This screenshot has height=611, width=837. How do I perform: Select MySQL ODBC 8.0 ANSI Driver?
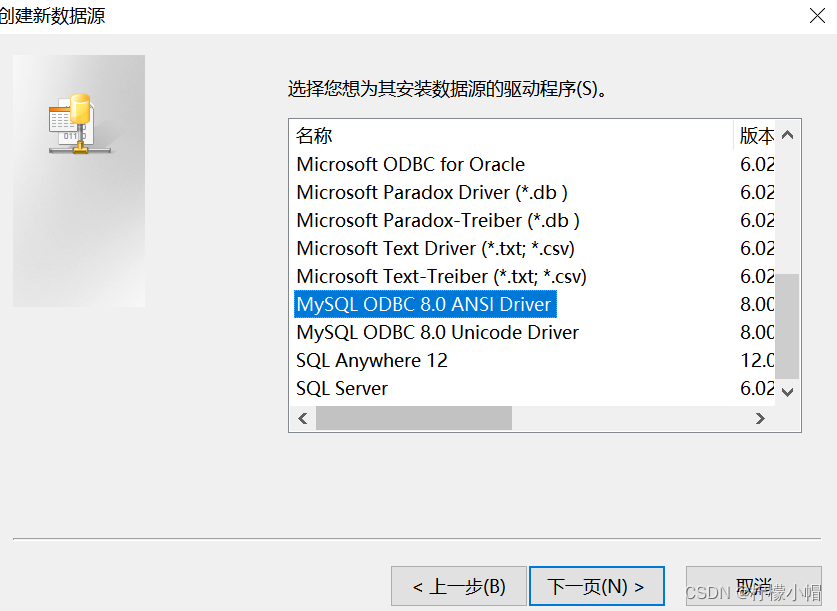point(425,304)
